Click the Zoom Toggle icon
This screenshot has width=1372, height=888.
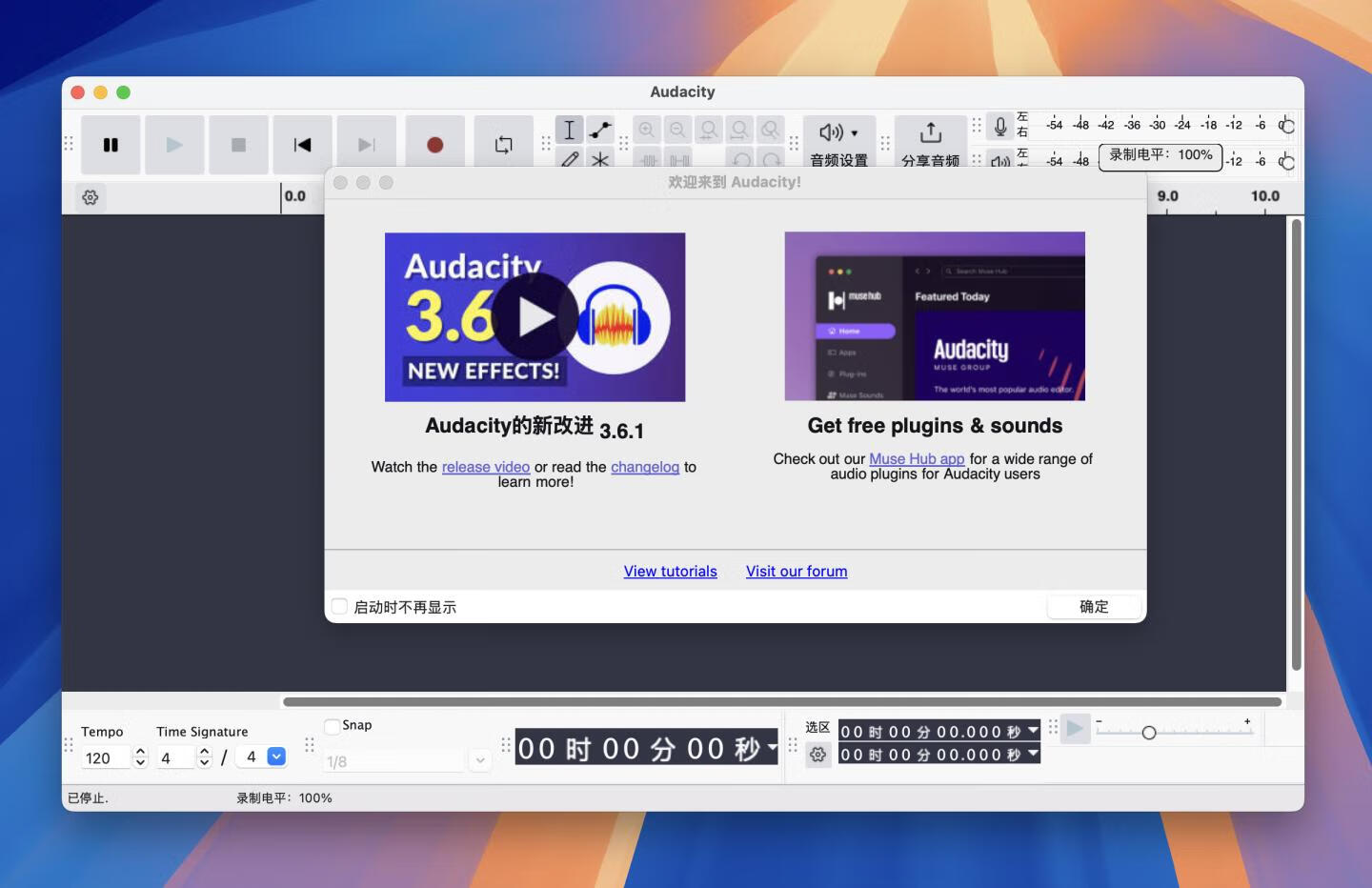coord(770,130)
